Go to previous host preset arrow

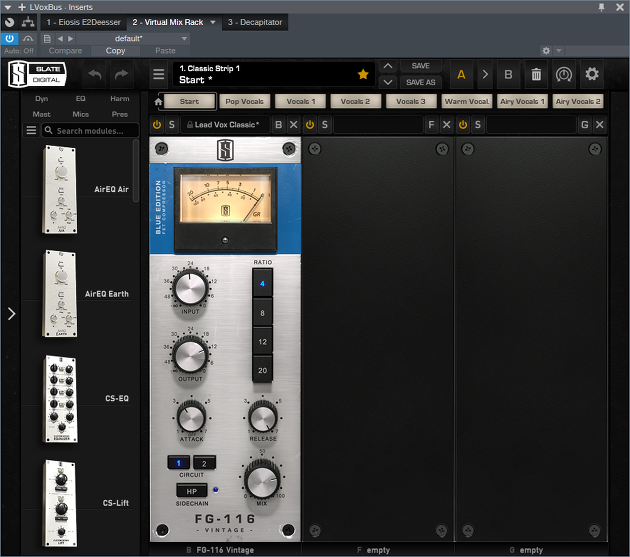click(x=60, y=39)
